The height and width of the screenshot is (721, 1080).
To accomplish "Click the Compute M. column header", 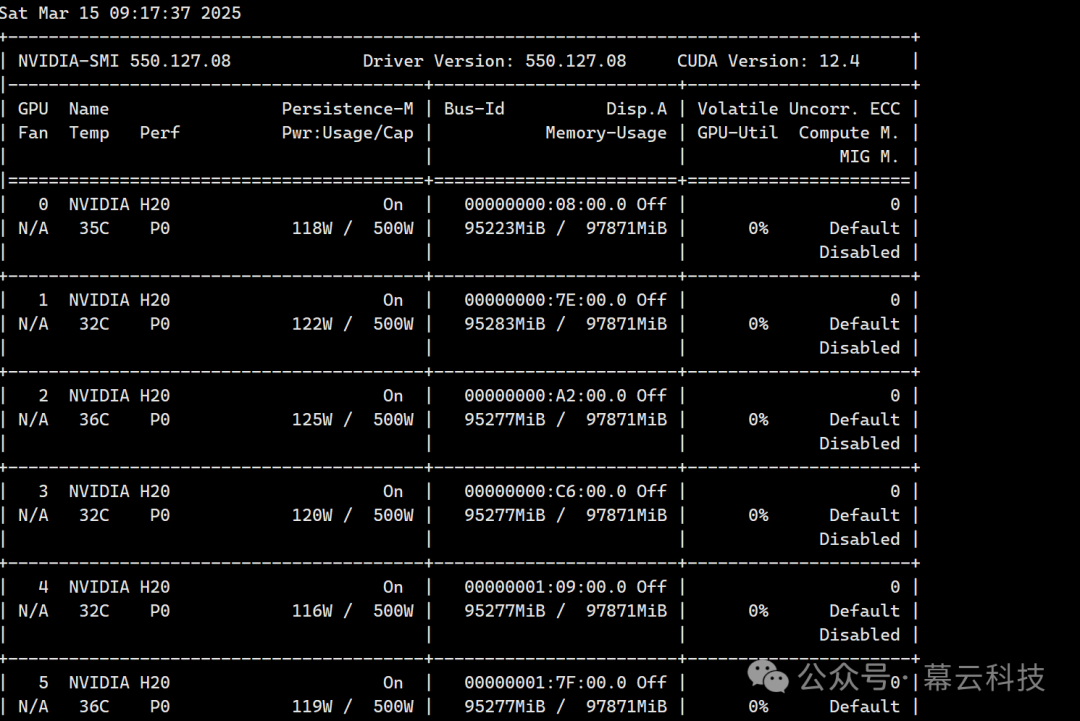I will click(849, 133).
